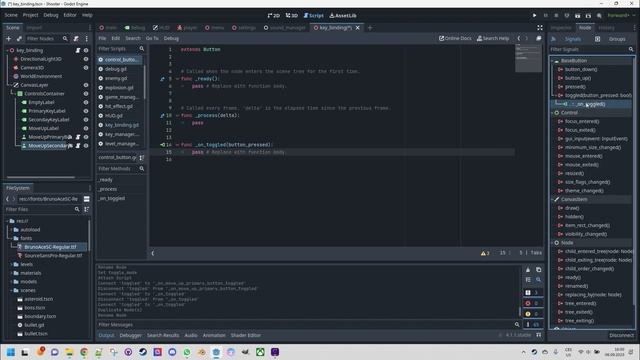Toggle visibility of DirectionalLight3D node
This screenshot has height=360, width=640.
point(86,59)
